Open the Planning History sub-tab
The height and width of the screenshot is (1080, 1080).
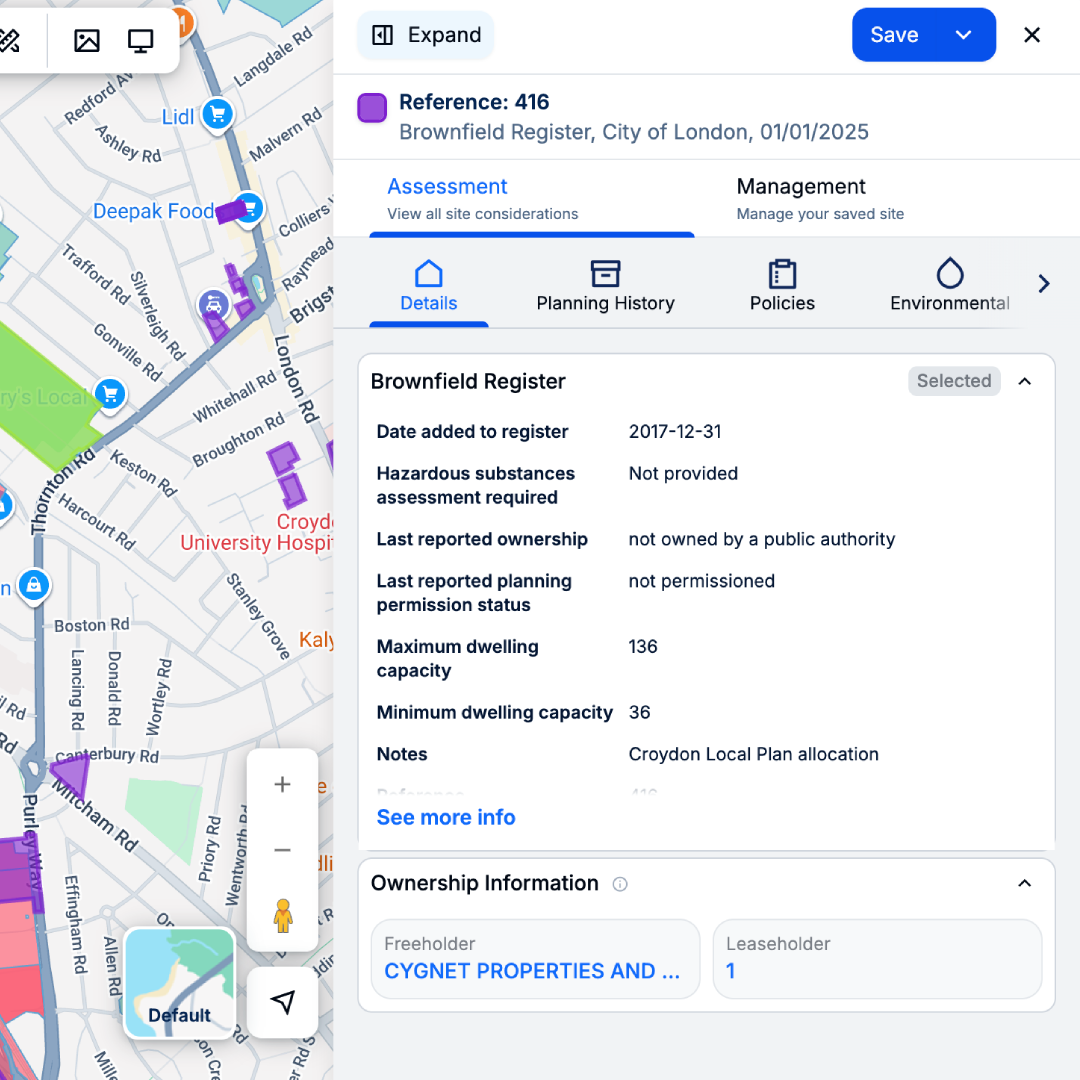[605, 287]
